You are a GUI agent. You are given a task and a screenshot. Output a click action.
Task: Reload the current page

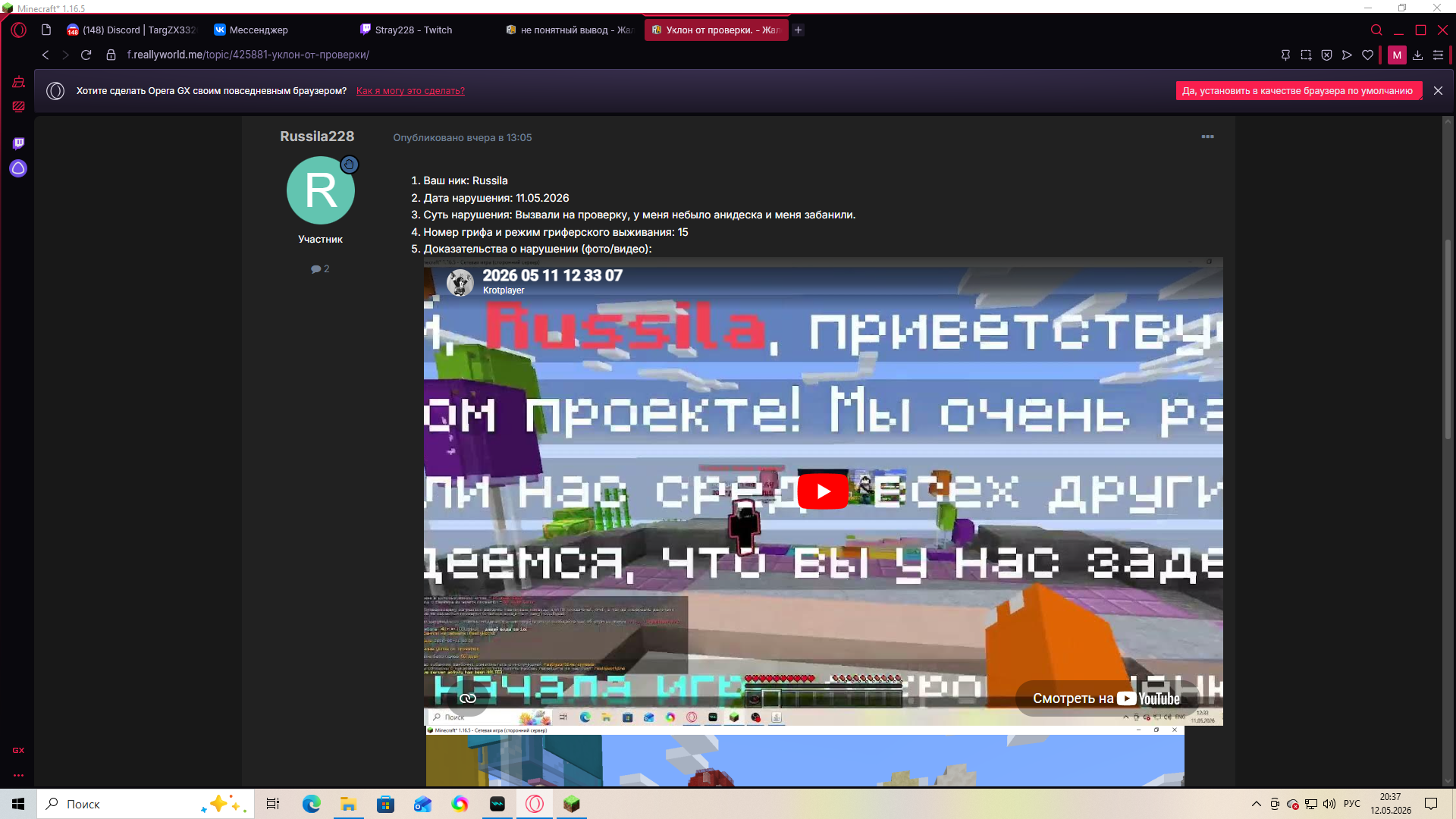[x=86, y=55]
